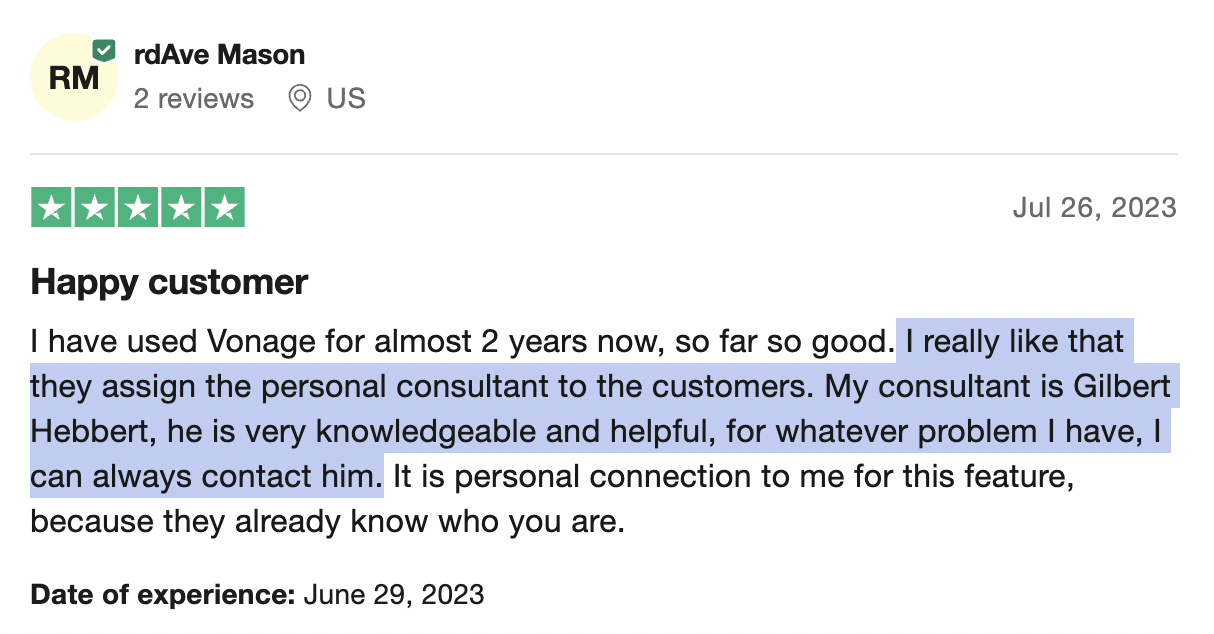Select the second rating star
The image size is (1214, 634).
(95, 208)
